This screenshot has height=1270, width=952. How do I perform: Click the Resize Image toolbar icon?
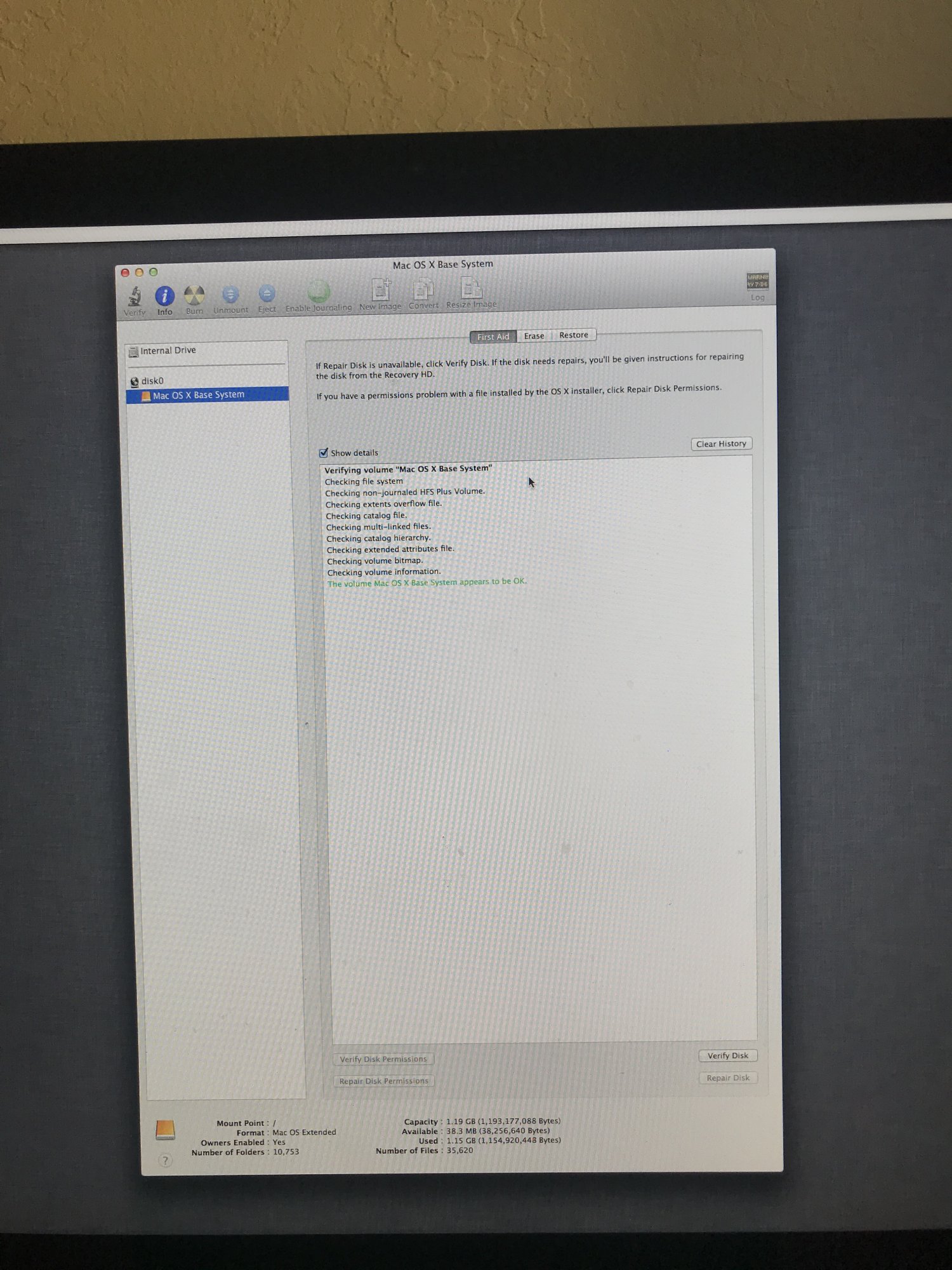tap(471, 288)
